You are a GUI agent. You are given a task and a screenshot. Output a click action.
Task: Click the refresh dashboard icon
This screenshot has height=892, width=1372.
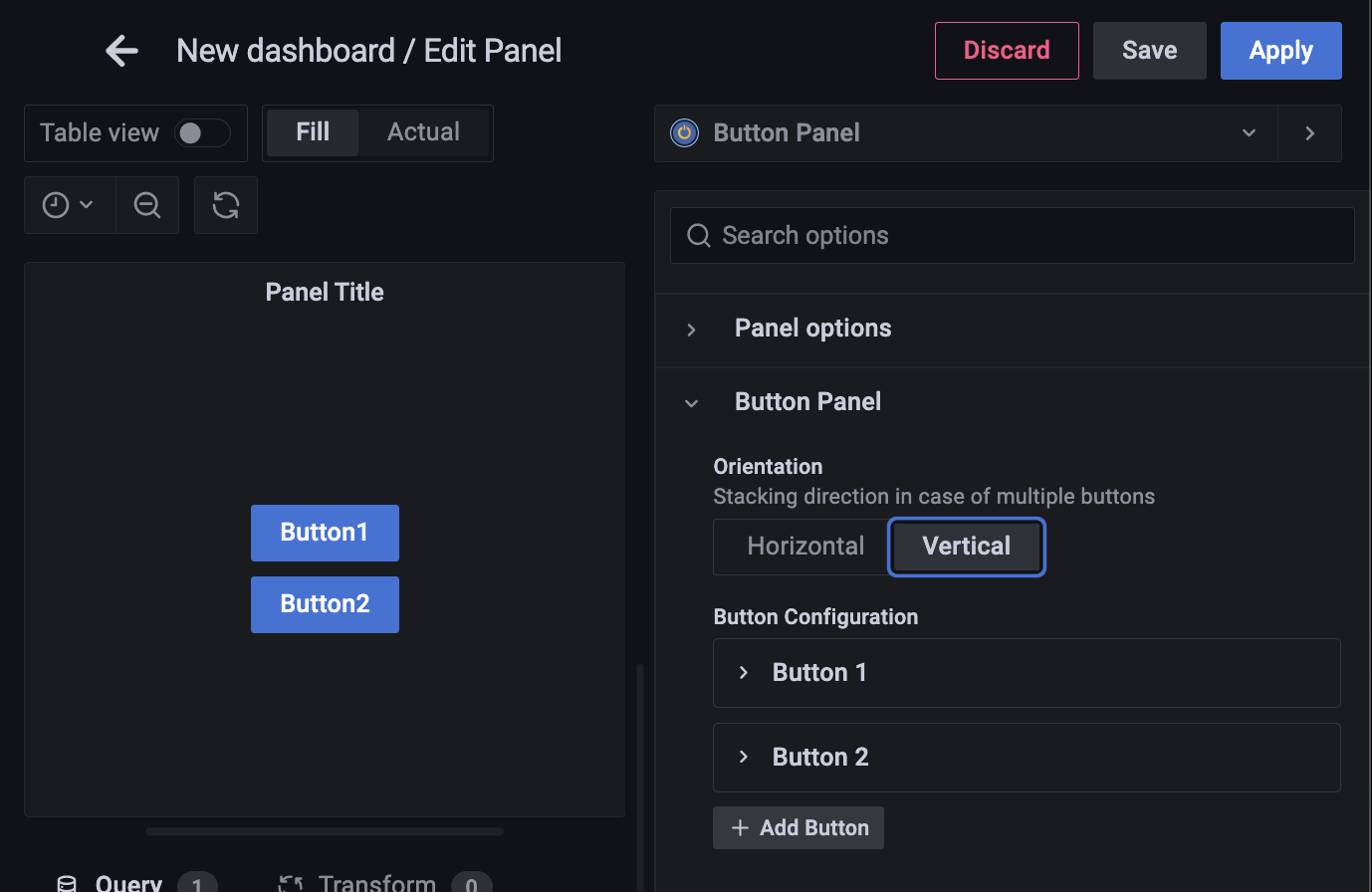tap(225, 205)
